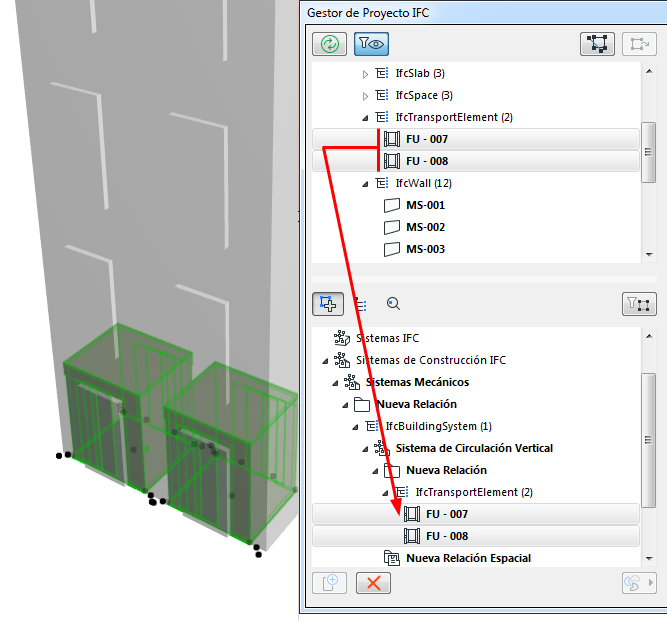This screenshot has width=667, height=621.
Task: Collapse Sistemas Mecánicos node
Action: click(x=335, y=383)
